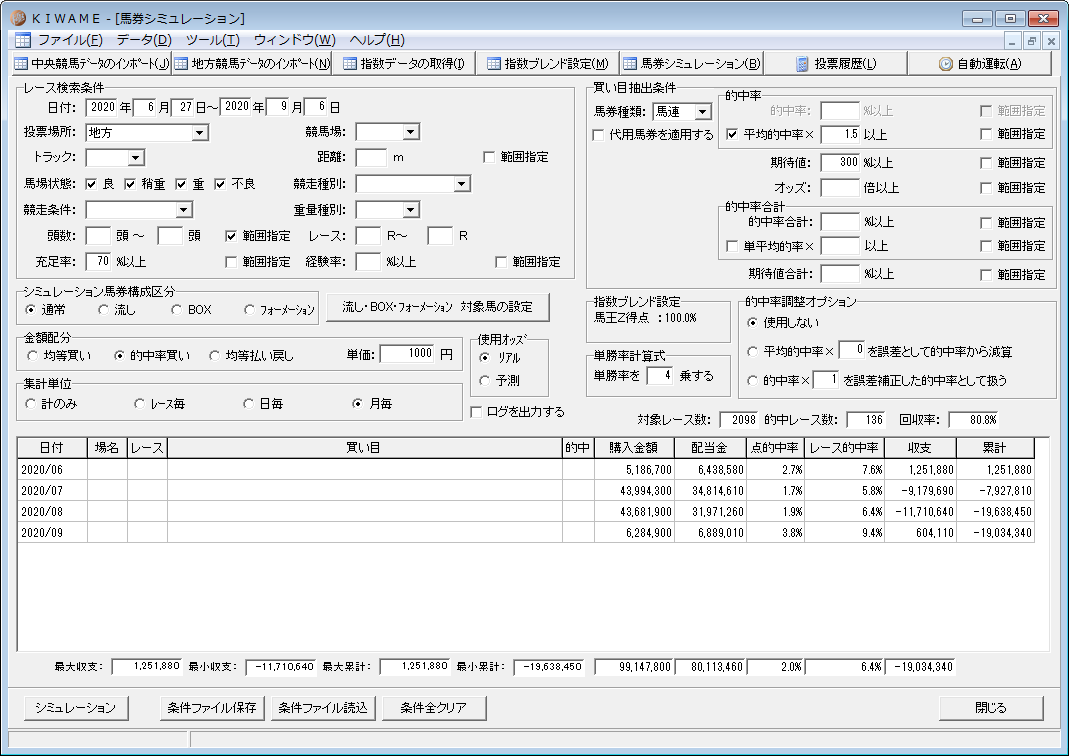Select 日毎 aggregation radio button
This screenshot has height=756, width=1069.
click(x=248, y=404)
